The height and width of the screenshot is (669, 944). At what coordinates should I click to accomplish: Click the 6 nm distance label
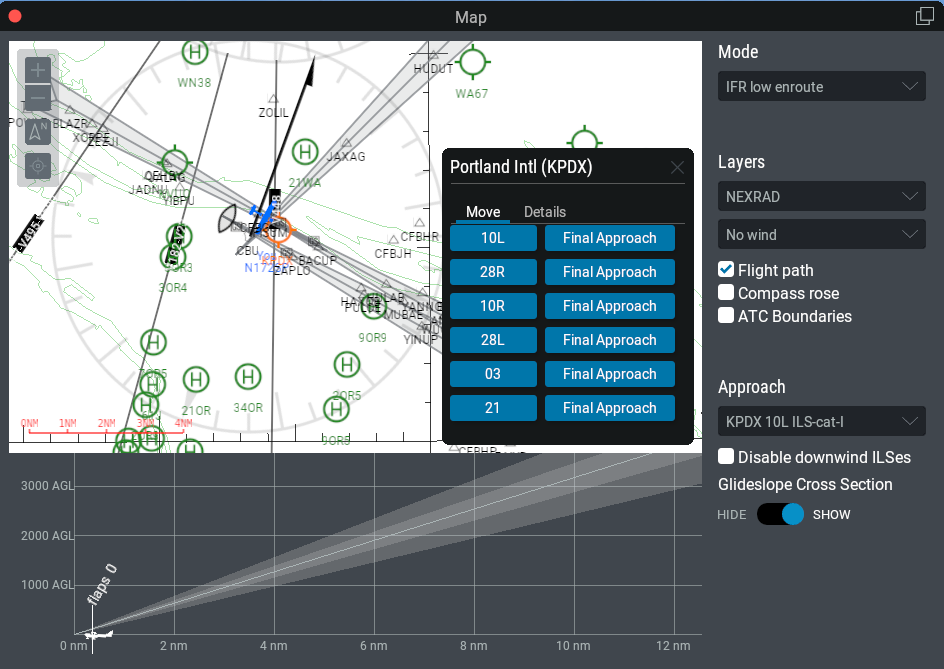(373, 646)
